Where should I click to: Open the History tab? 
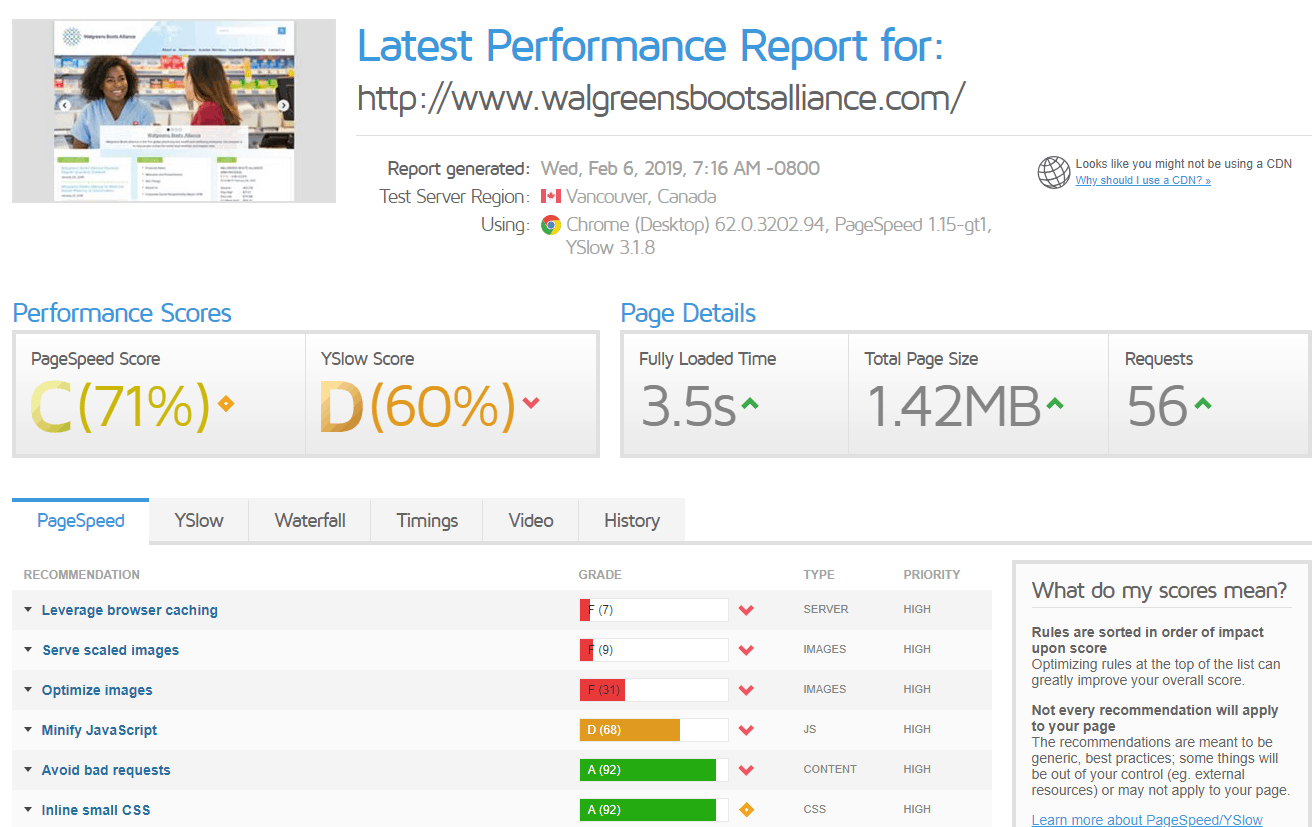click(x=632, y=521)
